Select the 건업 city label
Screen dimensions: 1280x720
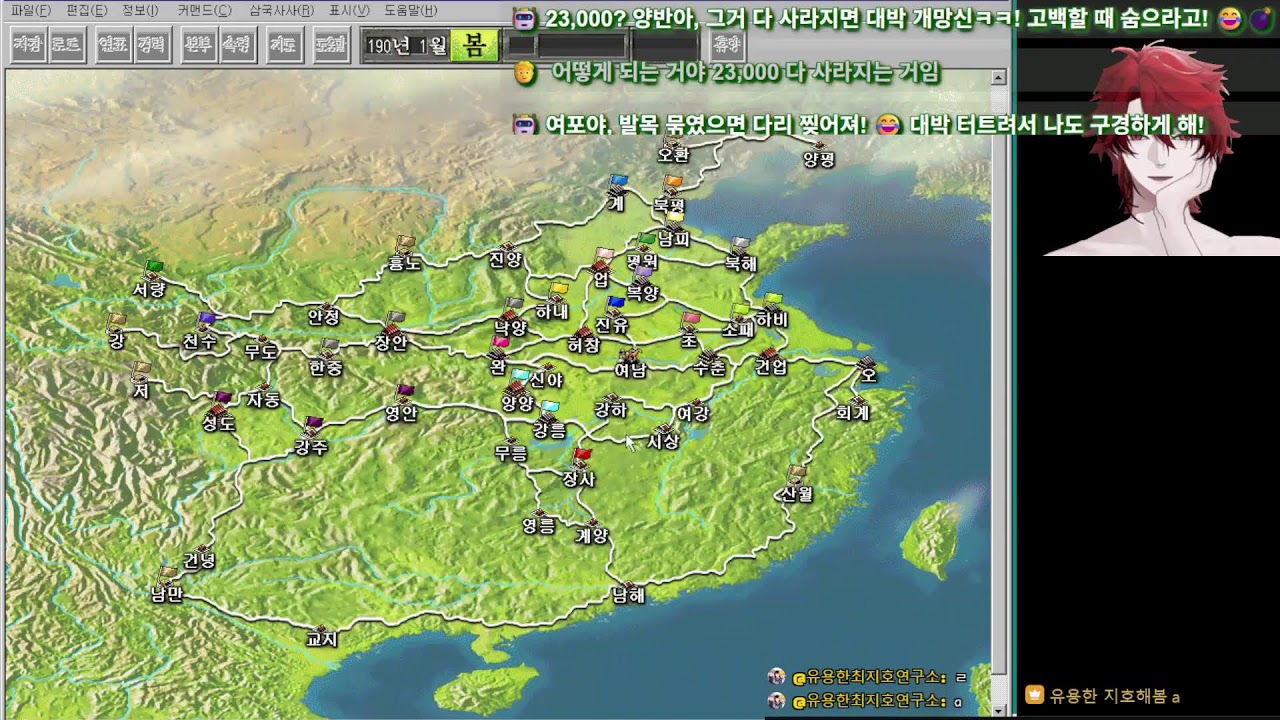[771, 367]
